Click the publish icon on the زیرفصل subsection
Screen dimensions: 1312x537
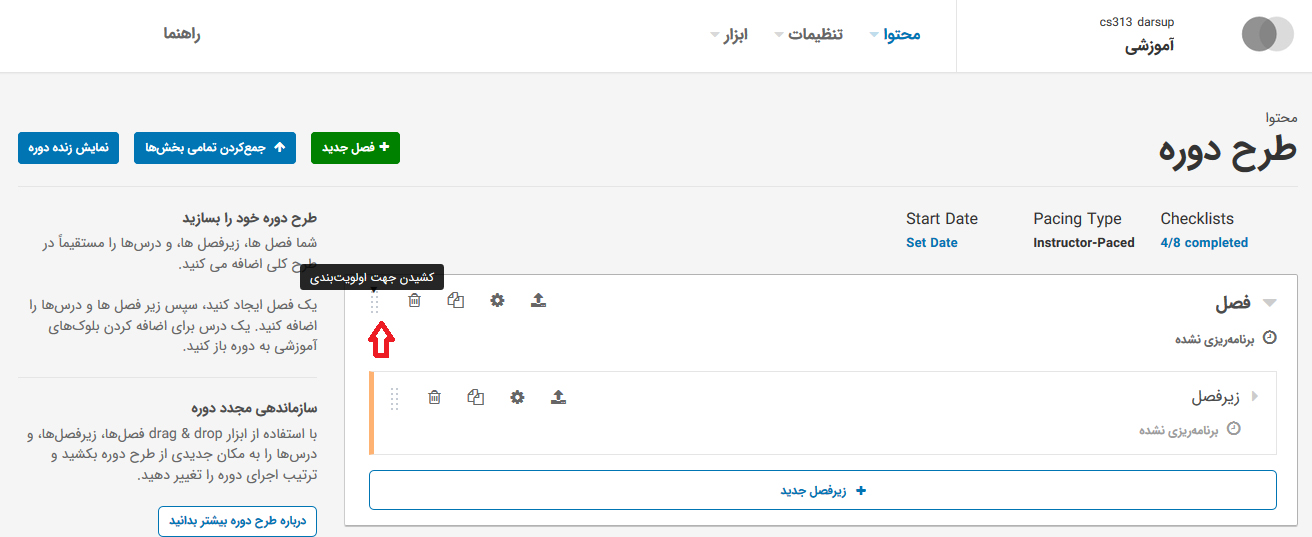[559, 397]
